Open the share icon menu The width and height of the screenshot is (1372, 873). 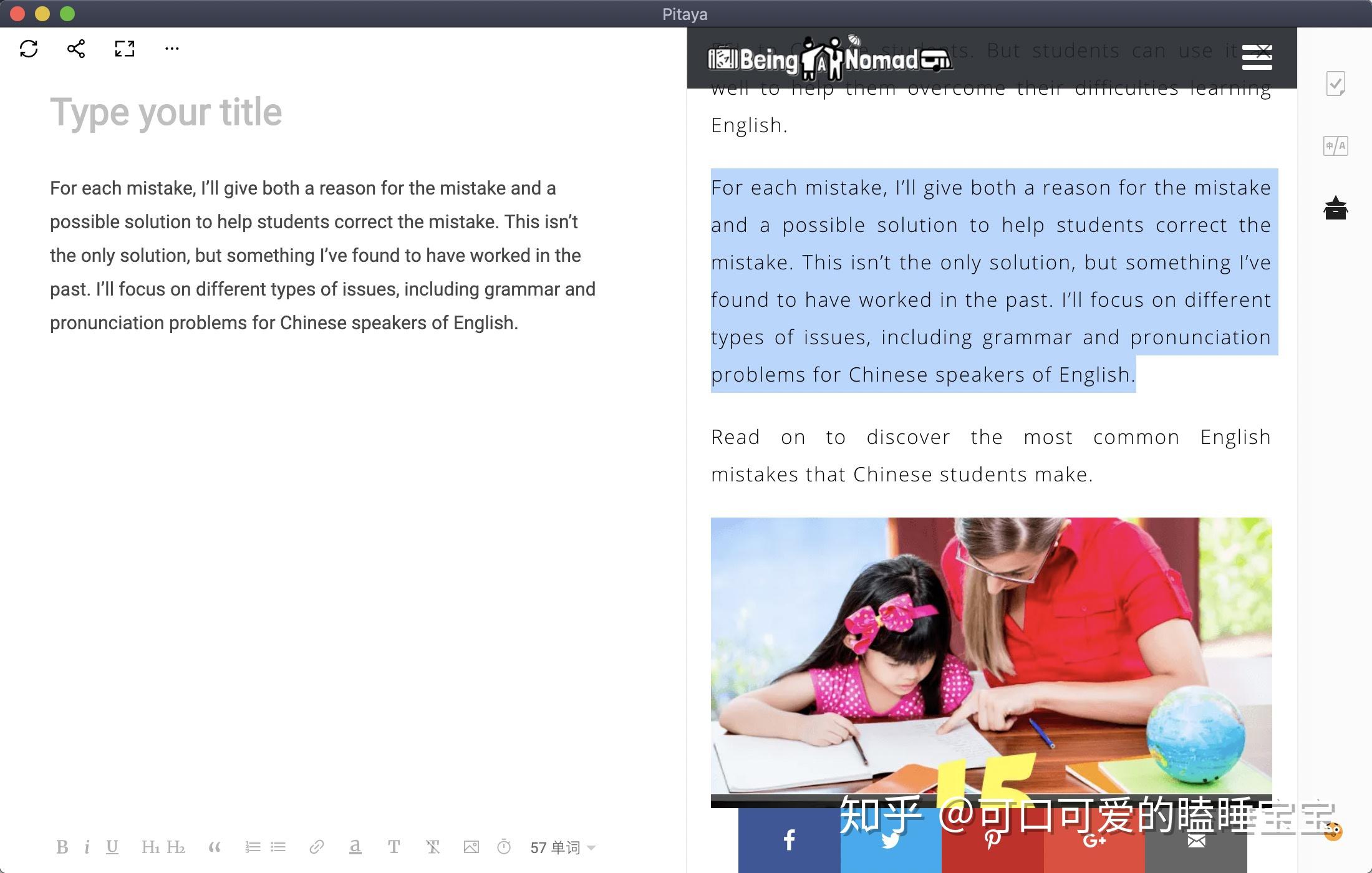[x=76, y=47]
